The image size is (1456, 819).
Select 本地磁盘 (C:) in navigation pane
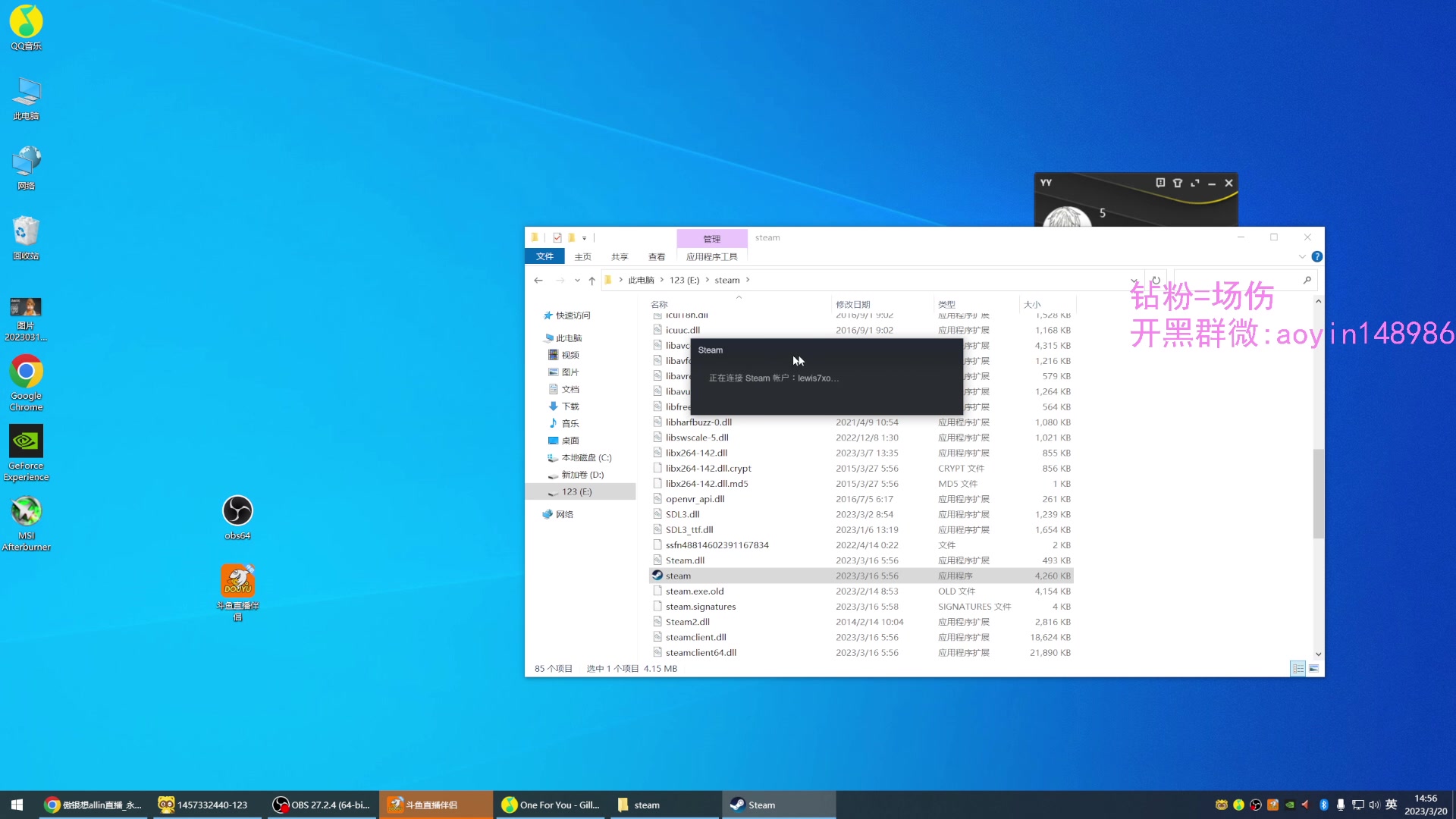tap(585, 458)
